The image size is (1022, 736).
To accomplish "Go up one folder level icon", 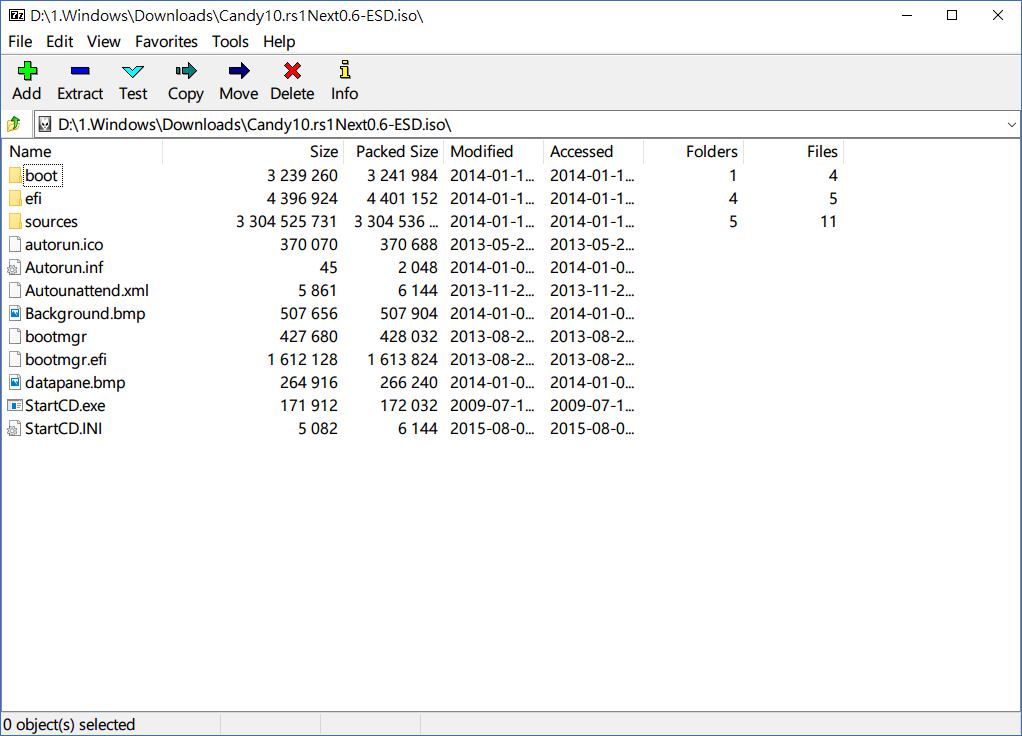I will point(14,124).
